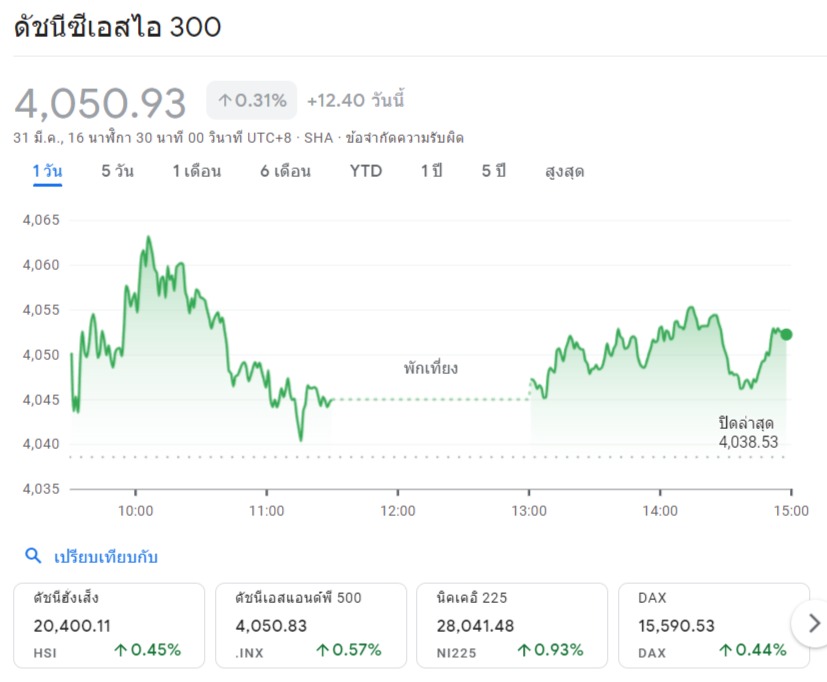Click the green 0.31% change badge

click(x=252, y=100)
